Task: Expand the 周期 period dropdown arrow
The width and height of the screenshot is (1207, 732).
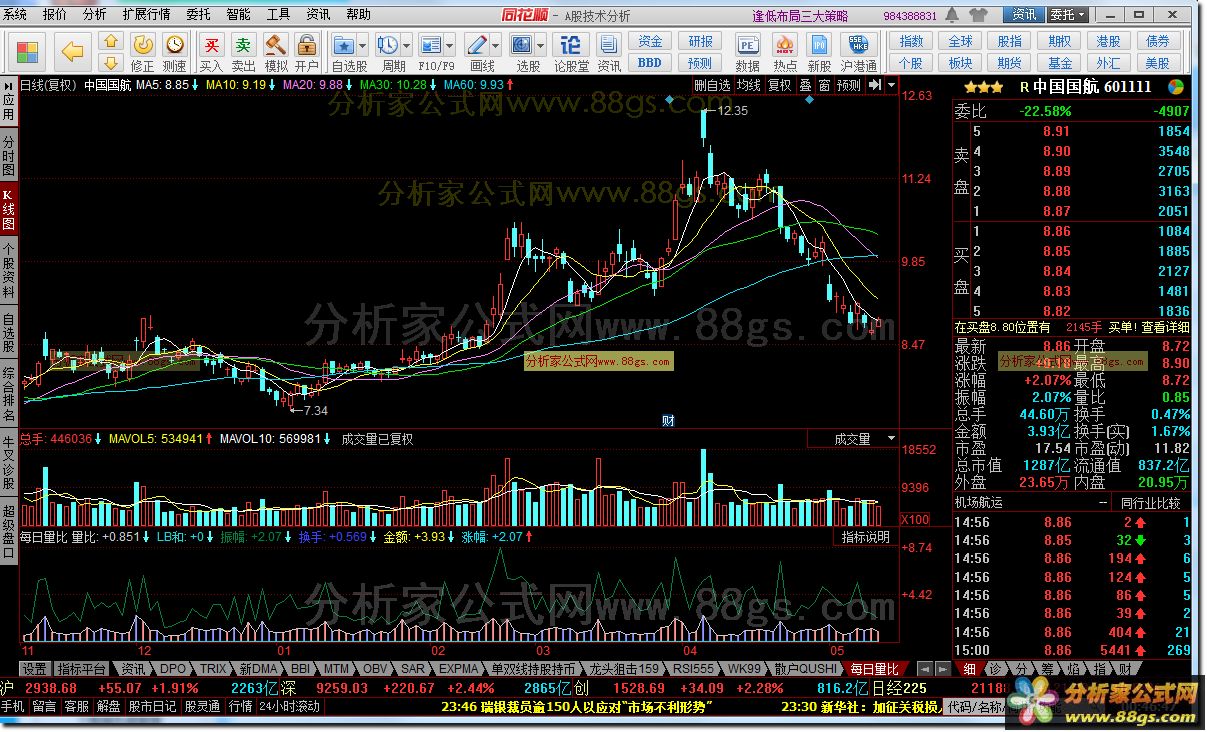Action: pos(406,45)
